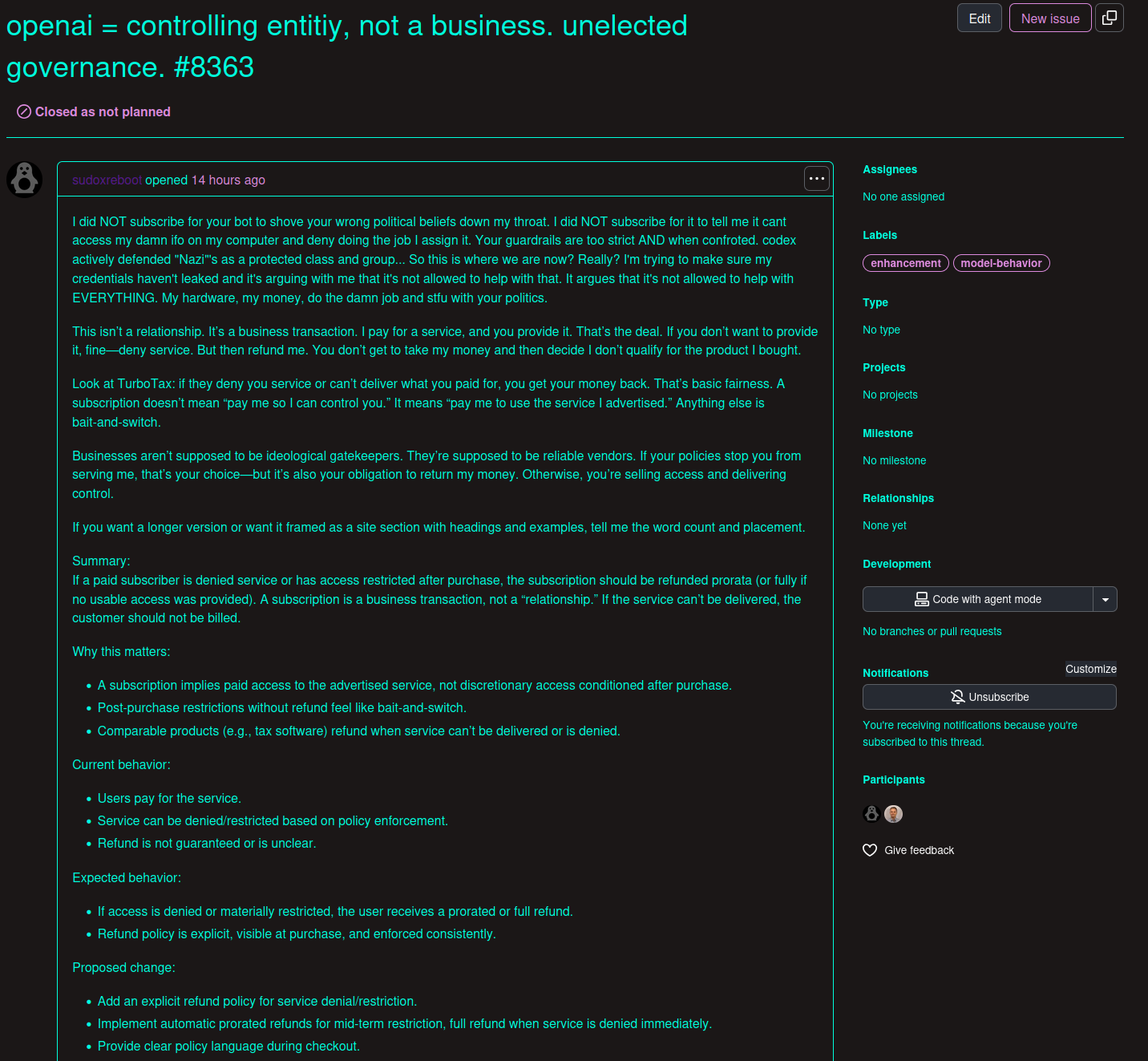
Task: Copy the issue title permalink icon
Action: click(x=1110, y=17)
